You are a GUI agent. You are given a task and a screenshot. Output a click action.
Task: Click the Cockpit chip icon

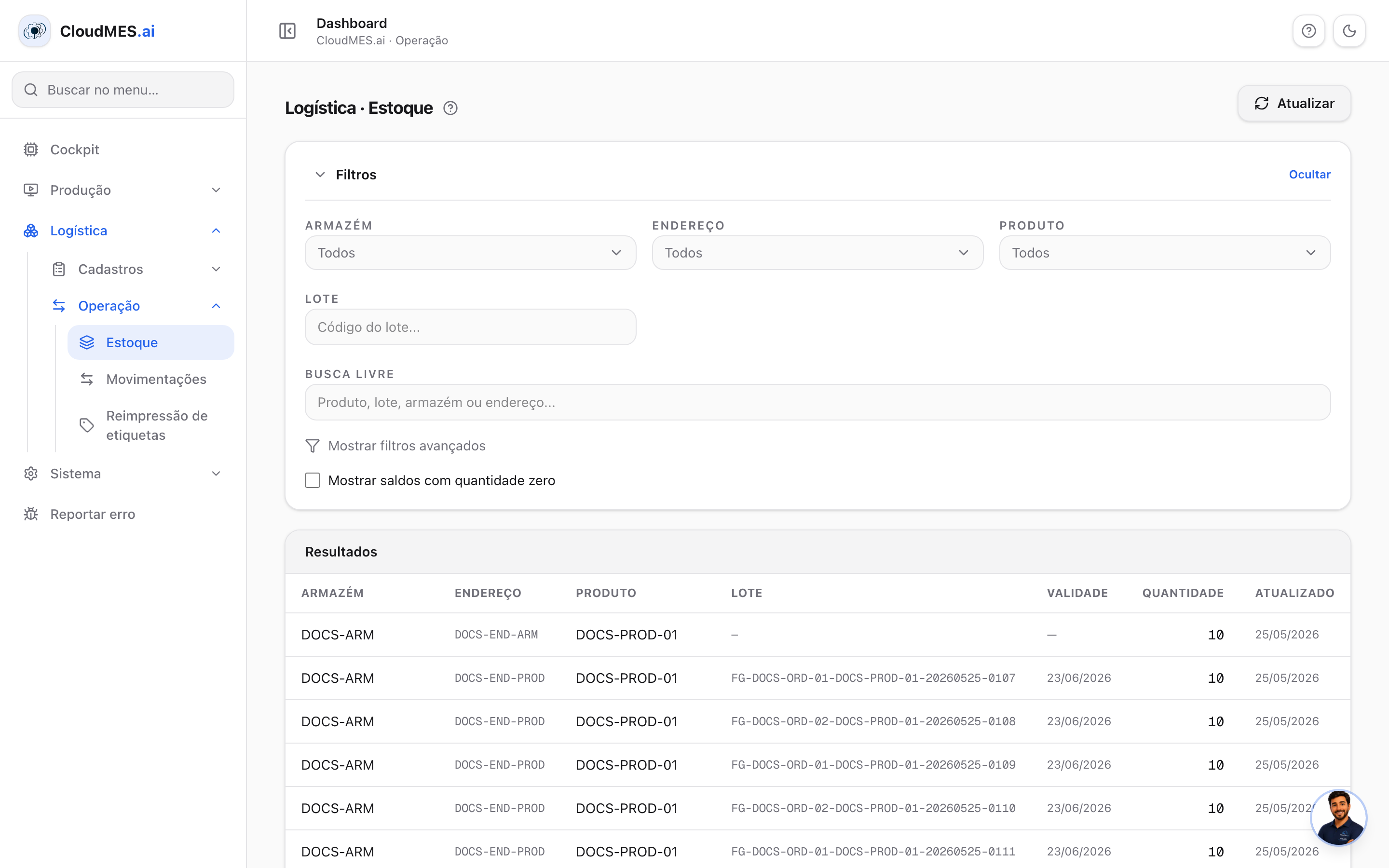pyautogui.click(x=31, y=149)
